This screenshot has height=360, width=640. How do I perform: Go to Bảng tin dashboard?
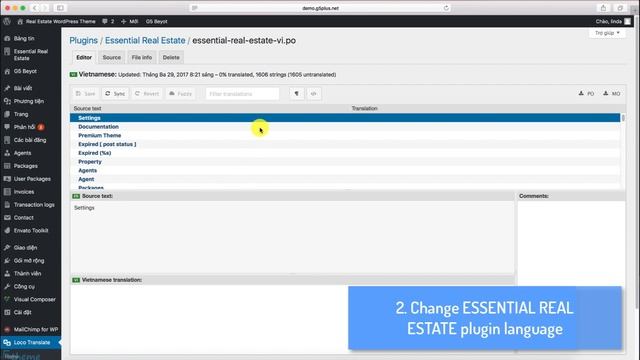click(x=24, y=38)
